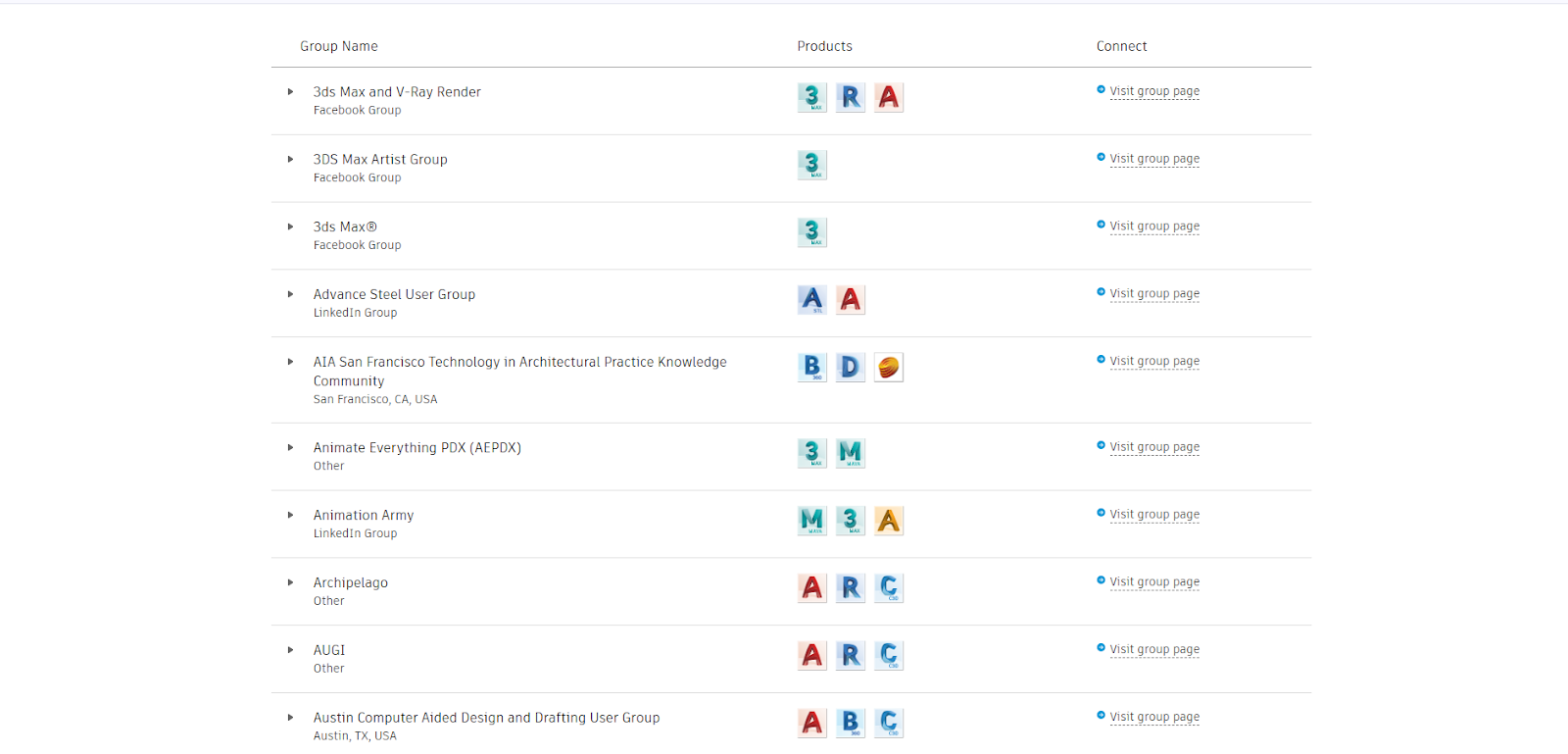The height and width of the screenshot is (754, 1568).
Task: Click the Civil 3D icon in the Archipelago row
Action: [889, 588]
